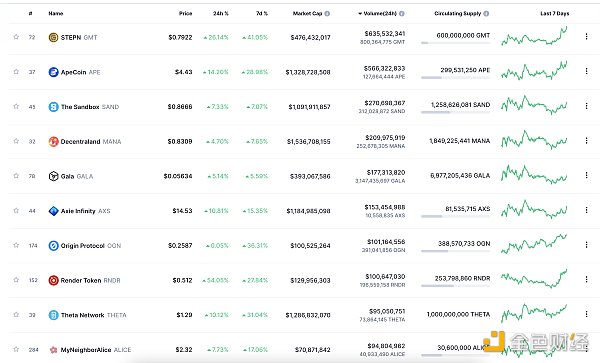Open the three-dot menu for ApeCoin
600x363 pixels.
click(586, 71)
